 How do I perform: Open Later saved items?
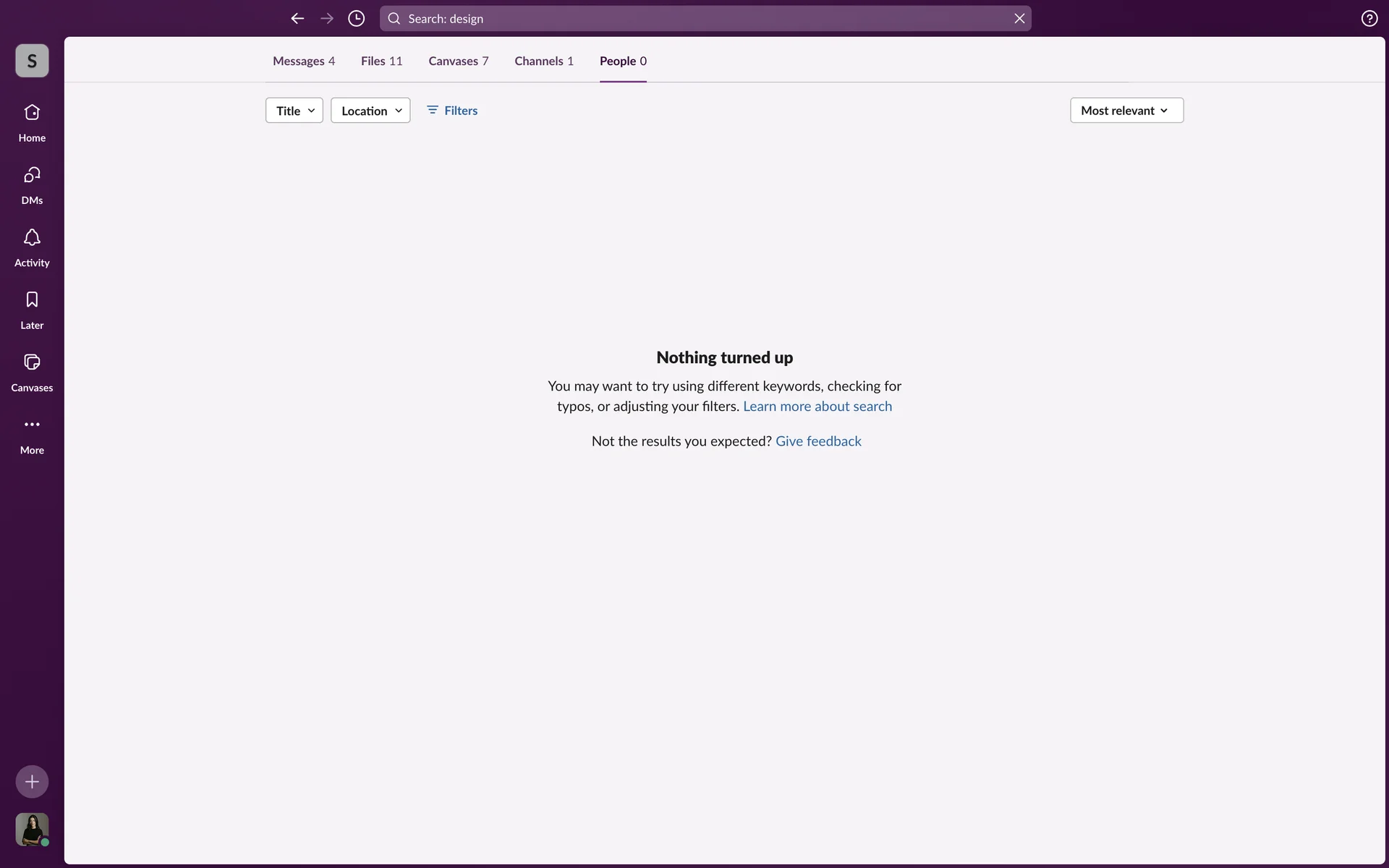(32, 310)
